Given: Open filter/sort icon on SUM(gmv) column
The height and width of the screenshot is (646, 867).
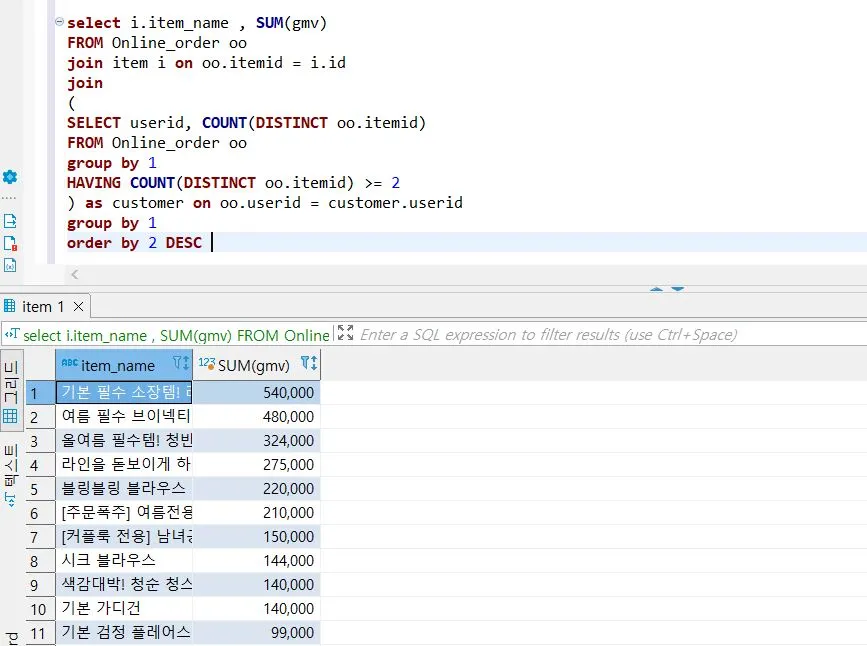Looking at the screenshot, I should coord(309,363).
